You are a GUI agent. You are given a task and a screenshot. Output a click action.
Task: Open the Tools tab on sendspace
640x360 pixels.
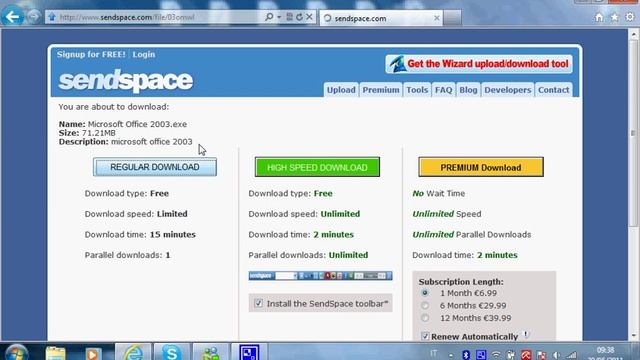click(417, 90)
